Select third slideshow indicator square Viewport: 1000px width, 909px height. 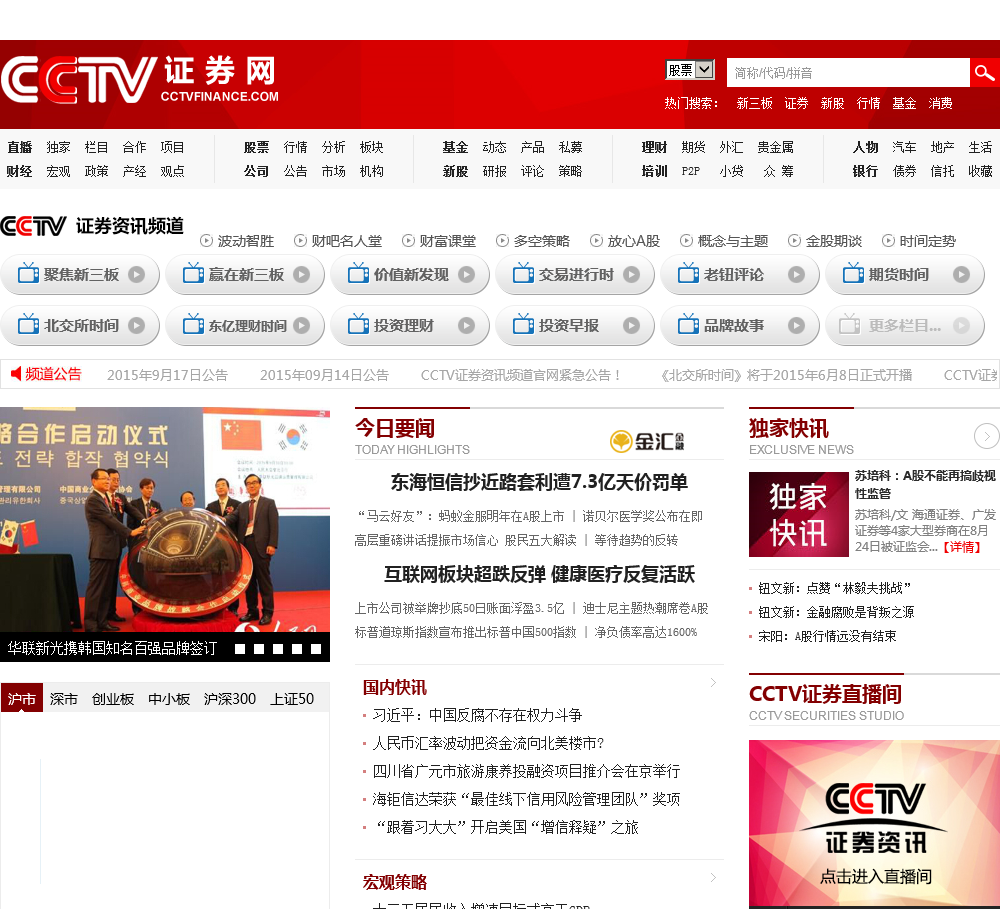pos(278,649)
